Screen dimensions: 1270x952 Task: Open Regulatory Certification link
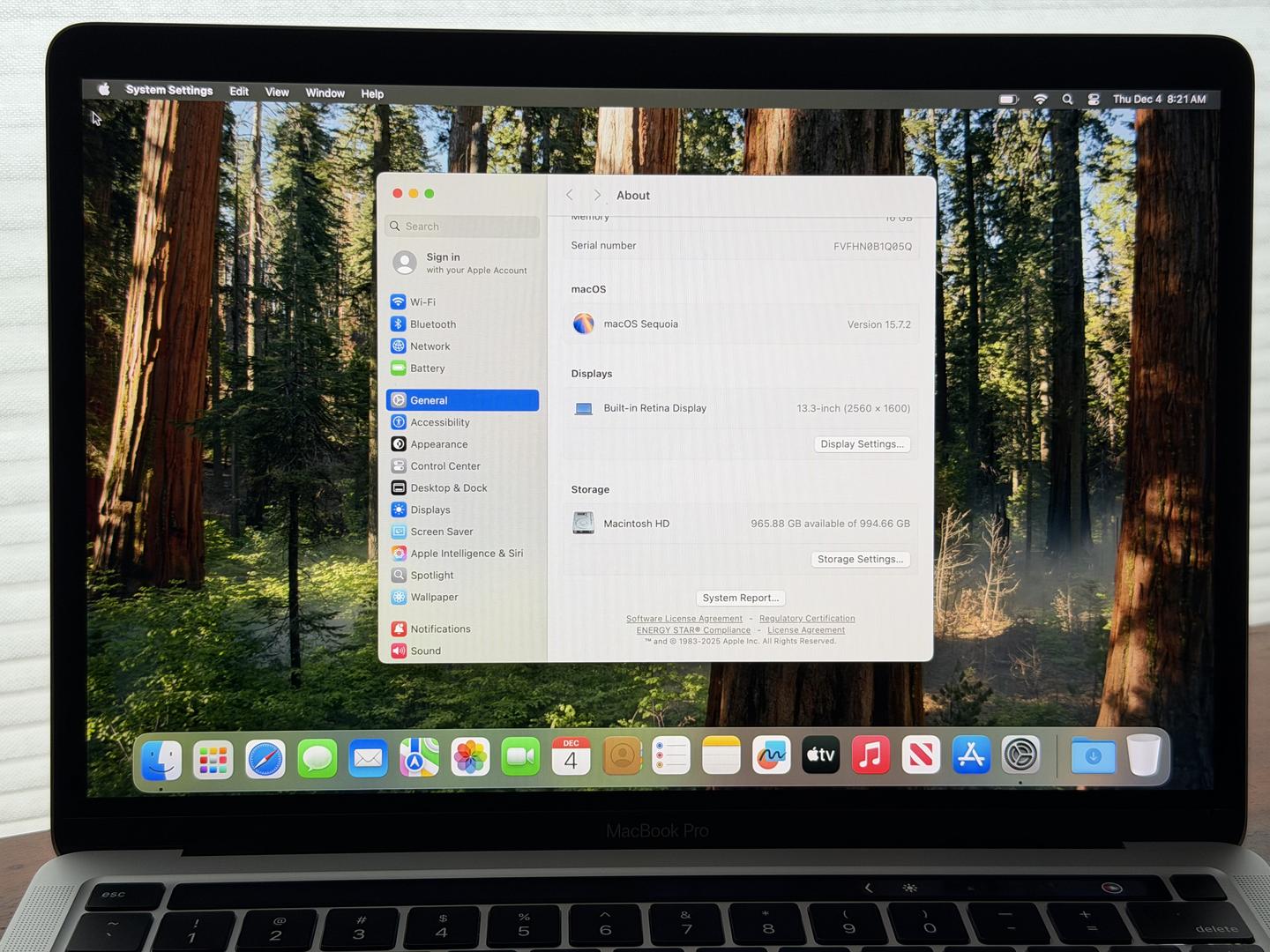pyautogui.click(x=807, y=619)
